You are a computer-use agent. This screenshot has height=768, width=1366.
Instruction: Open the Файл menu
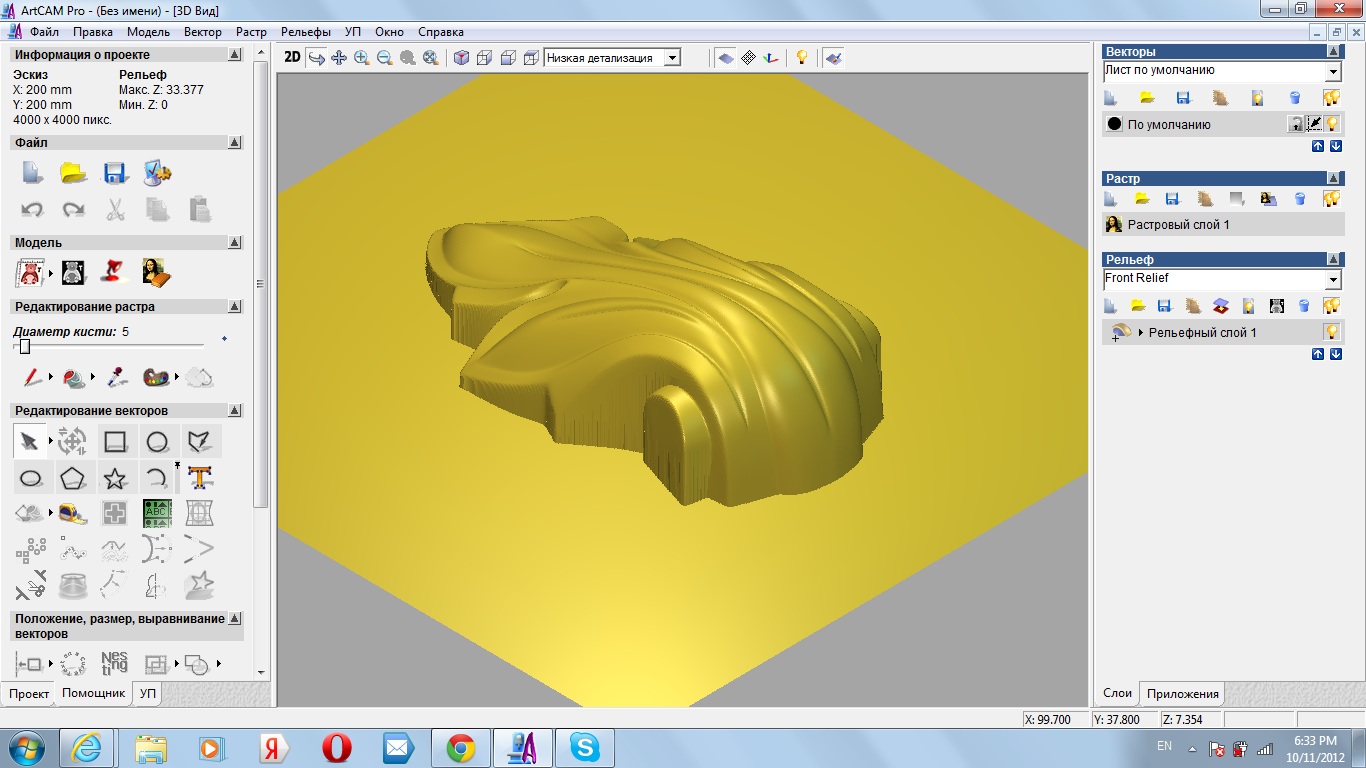click(x=44, y=32)
